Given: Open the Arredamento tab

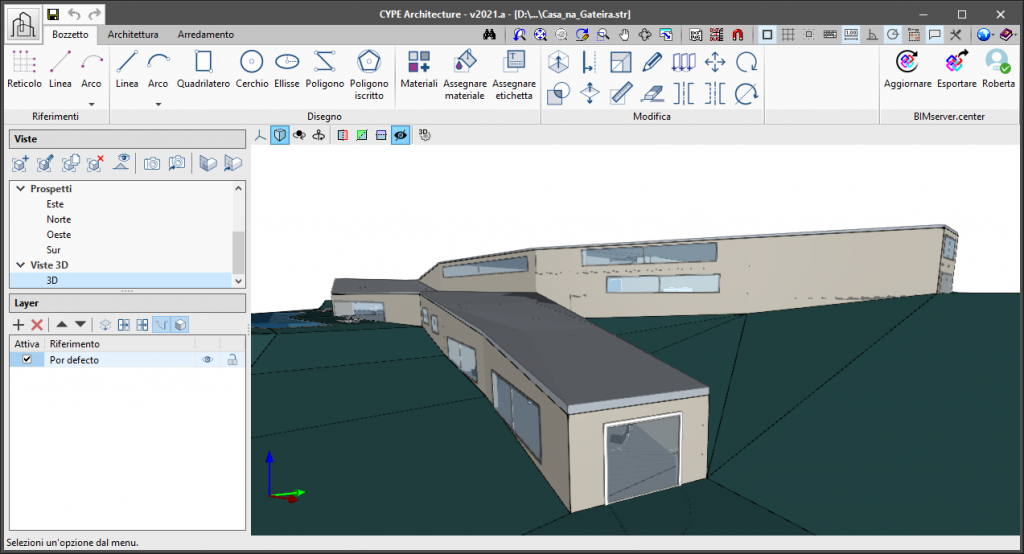Looking at the screenshot, I should click(205, 34).
